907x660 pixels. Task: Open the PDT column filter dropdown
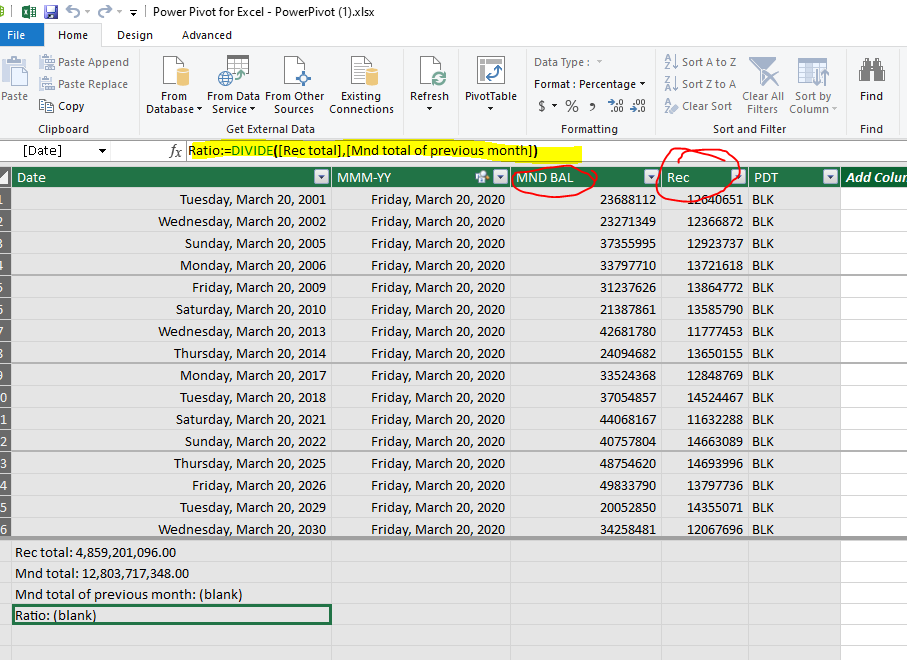point(831,177)
